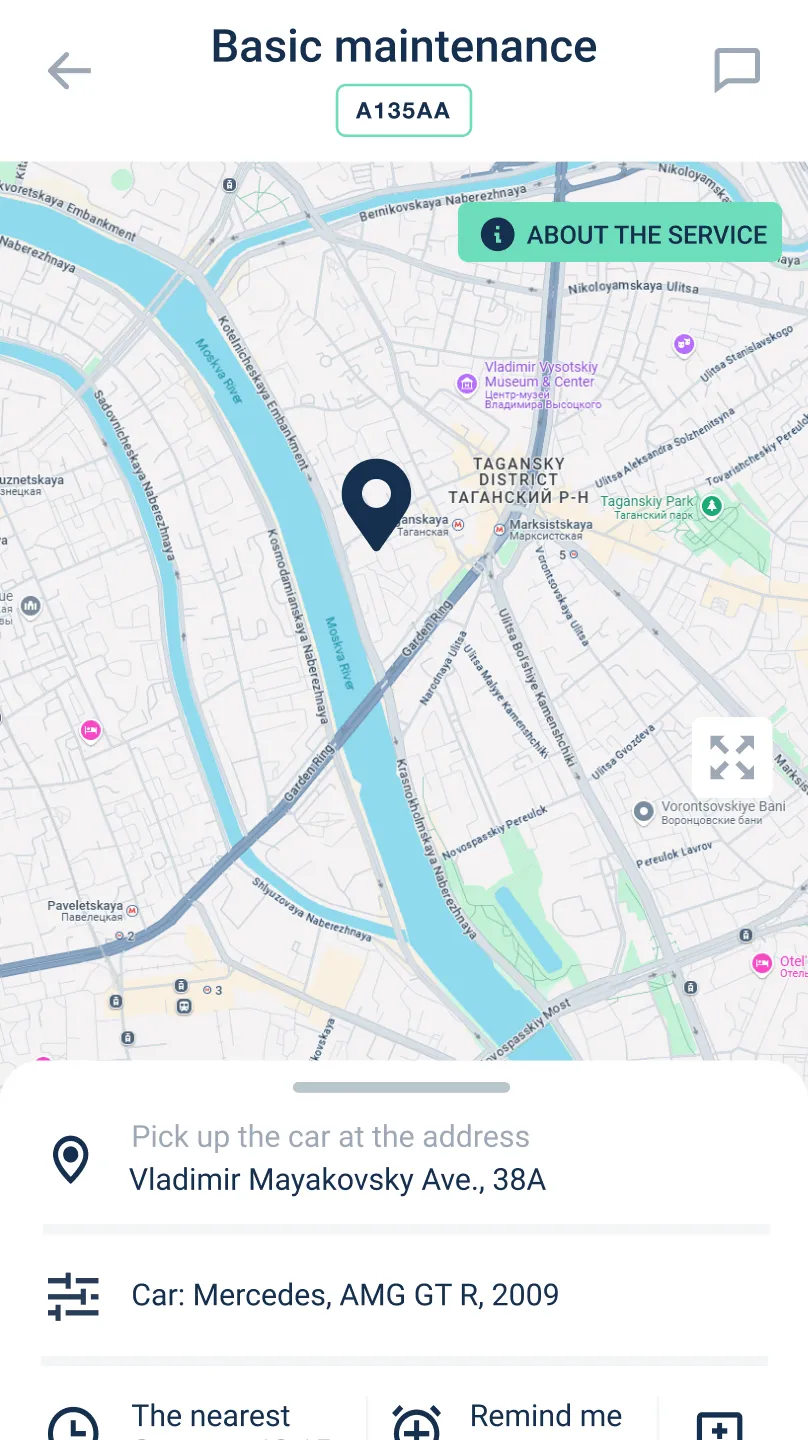808x1440 pixels.
Task: Tap the alarm icon beside Remind me
Action: pyautogui.click(x=417, y=1424)
